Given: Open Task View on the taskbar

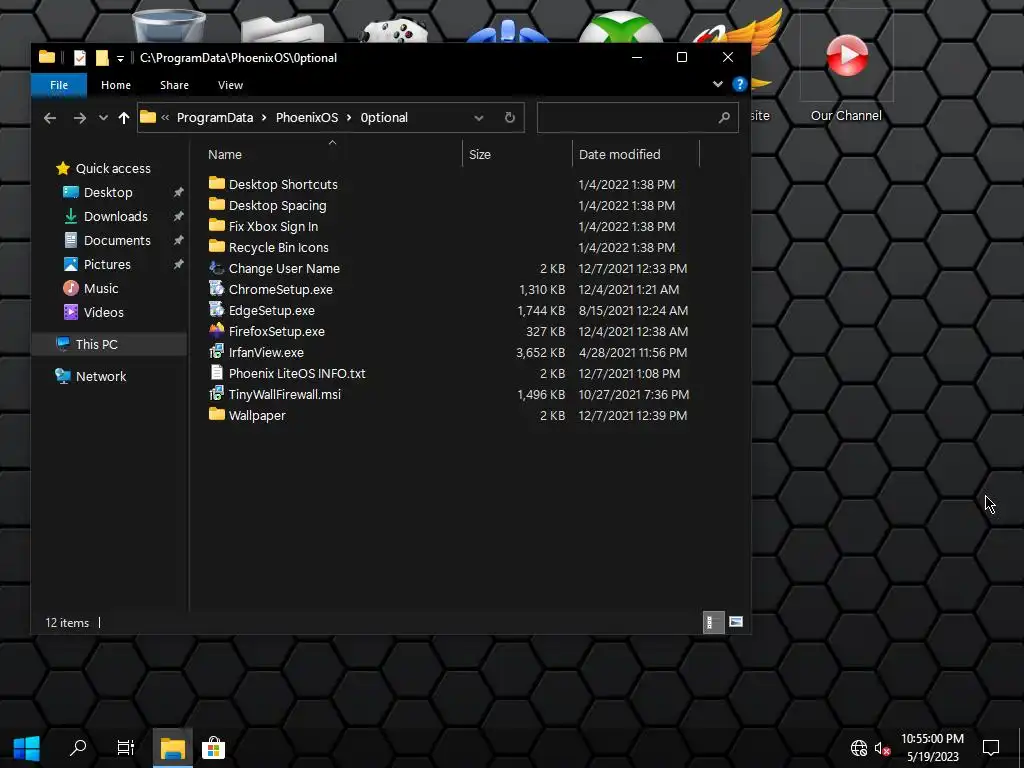Looking at the screenshot, I should click(x=125, y=748).
